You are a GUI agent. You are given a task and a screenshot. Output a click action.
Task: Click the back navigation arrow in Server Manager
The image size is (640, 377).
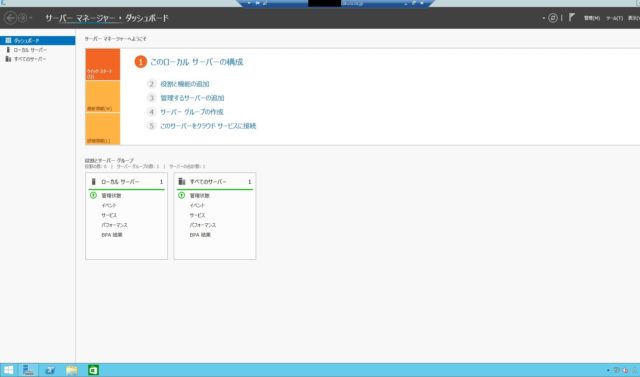[x=11, y=18]
